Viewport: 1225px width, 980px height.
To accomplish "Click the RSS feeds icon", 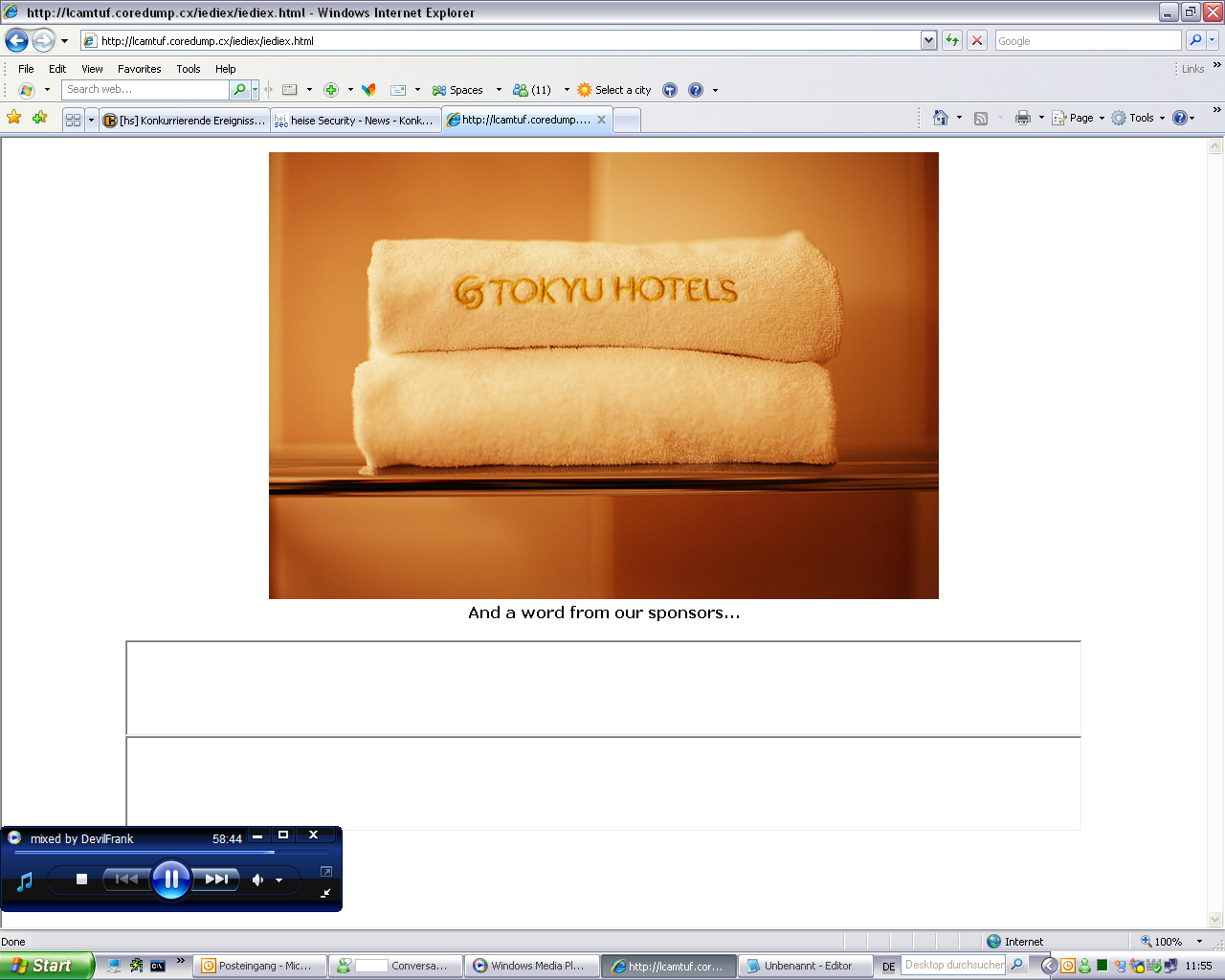I will tap(981, 118).
